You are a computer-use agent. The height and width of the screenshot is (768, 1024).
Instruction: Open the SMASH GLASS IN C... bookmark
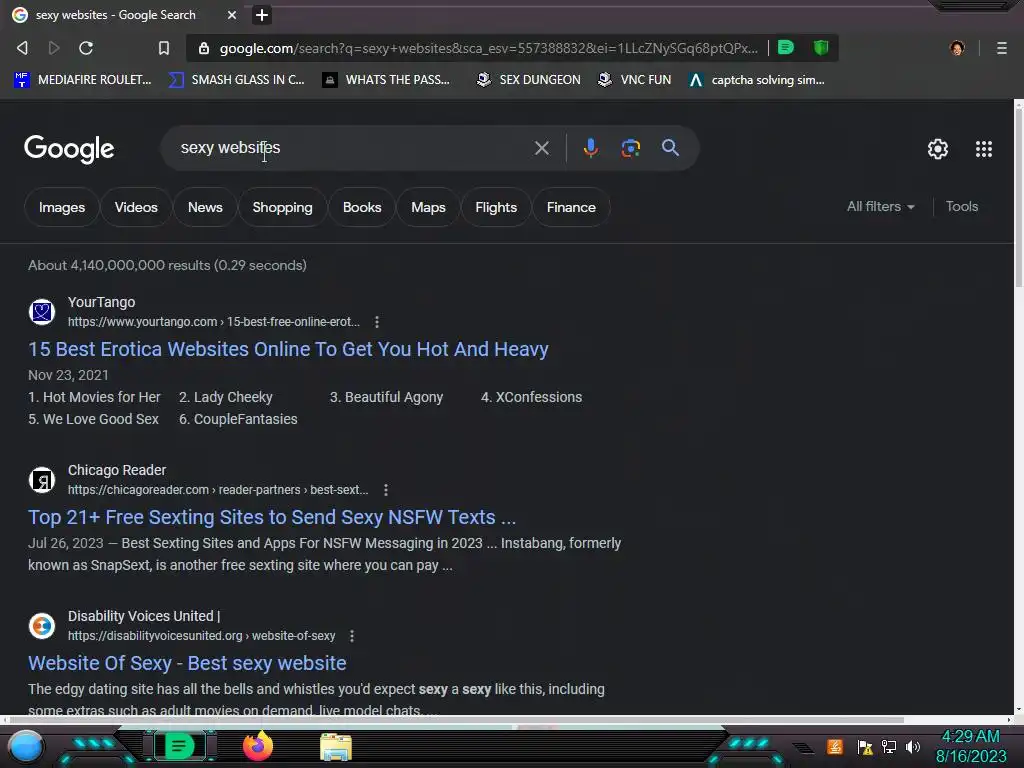click(x=236, y=80)
